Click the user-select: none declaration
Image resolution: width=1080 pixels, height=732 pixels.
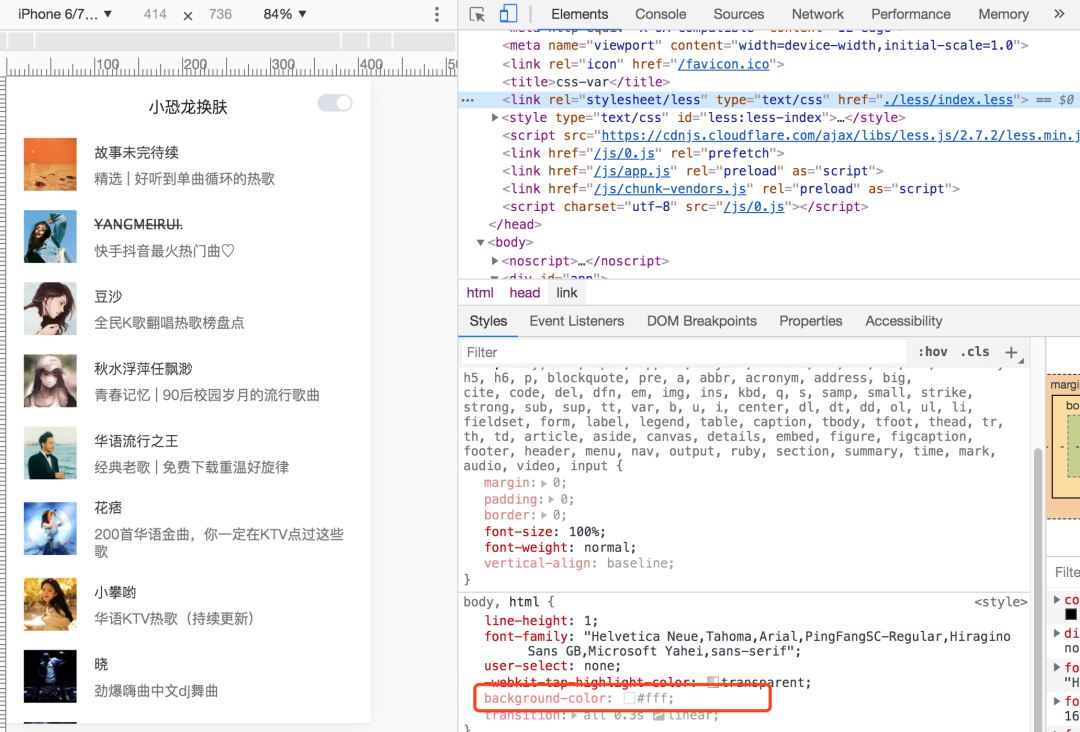(552, 667)
